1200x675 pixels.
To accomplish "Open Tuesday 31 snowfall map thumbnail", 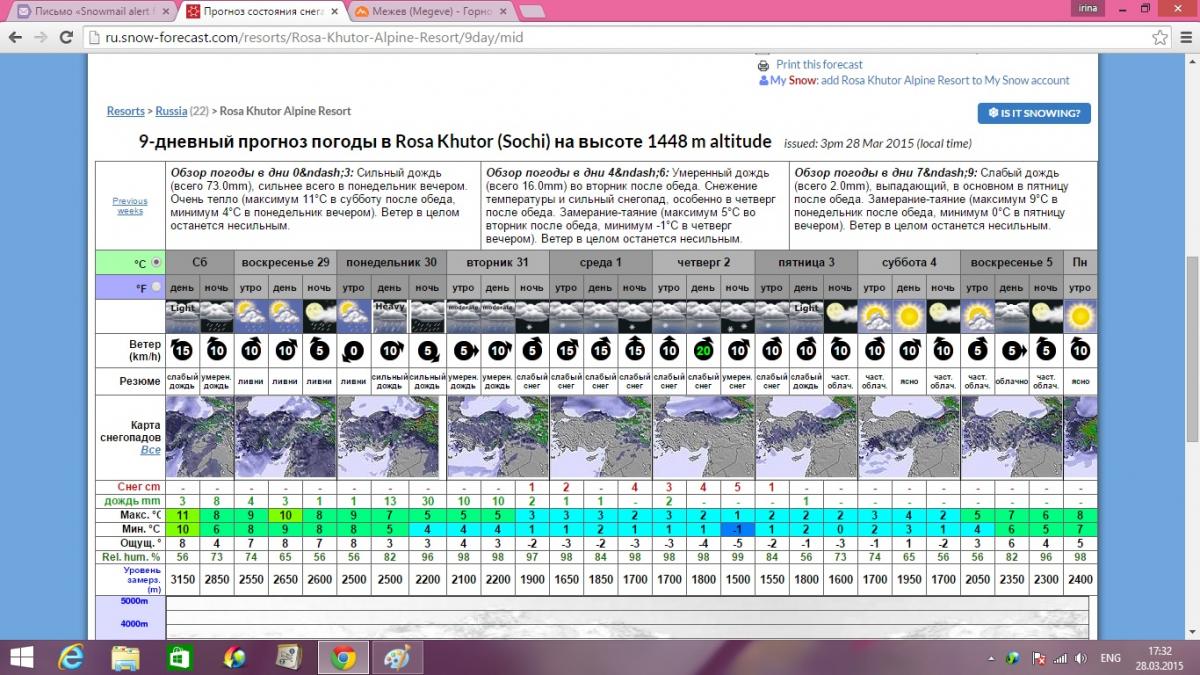I will point(496,436).
